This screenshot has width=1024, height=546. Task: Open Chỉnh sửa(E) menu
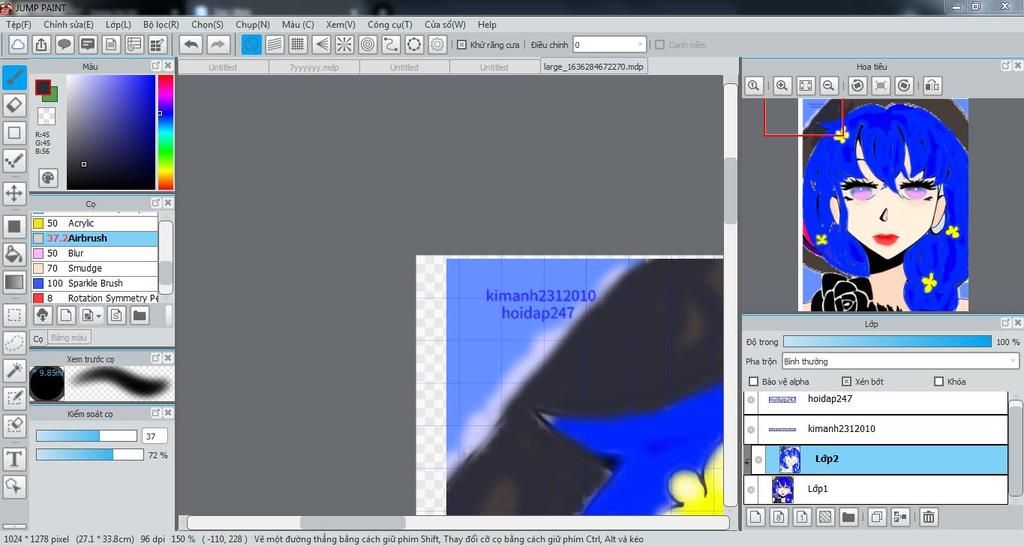point(69,24)
